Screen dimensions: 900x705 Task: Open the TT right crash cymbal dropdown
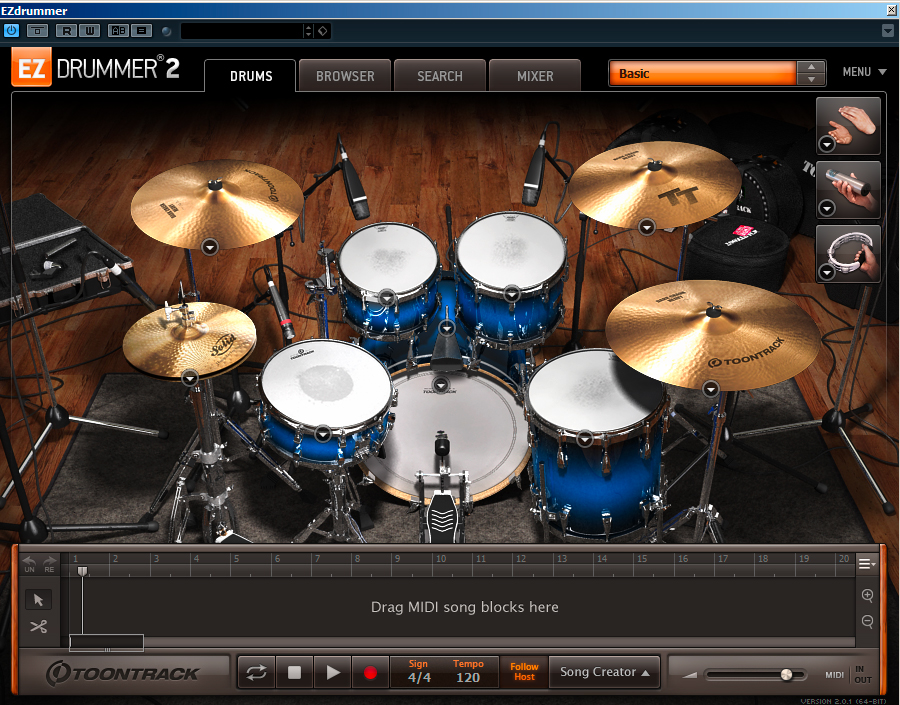click(x=647, y=227)
